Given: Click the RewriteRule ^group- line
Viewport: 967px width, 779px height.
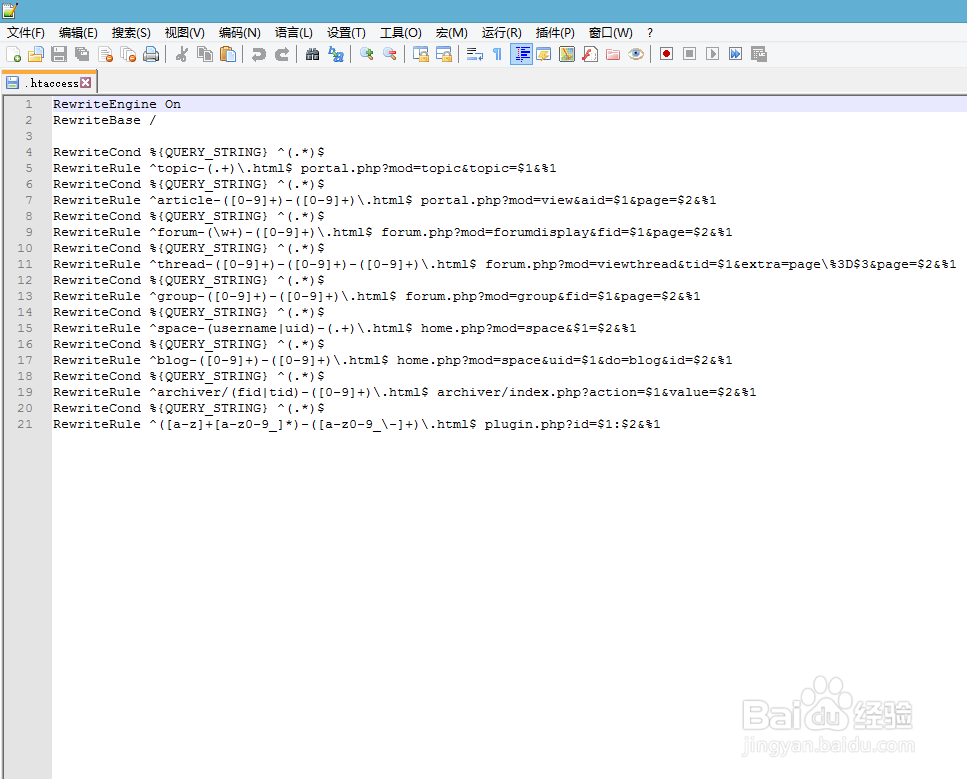Looking at the screenshot, I should [x=376, y=297].
